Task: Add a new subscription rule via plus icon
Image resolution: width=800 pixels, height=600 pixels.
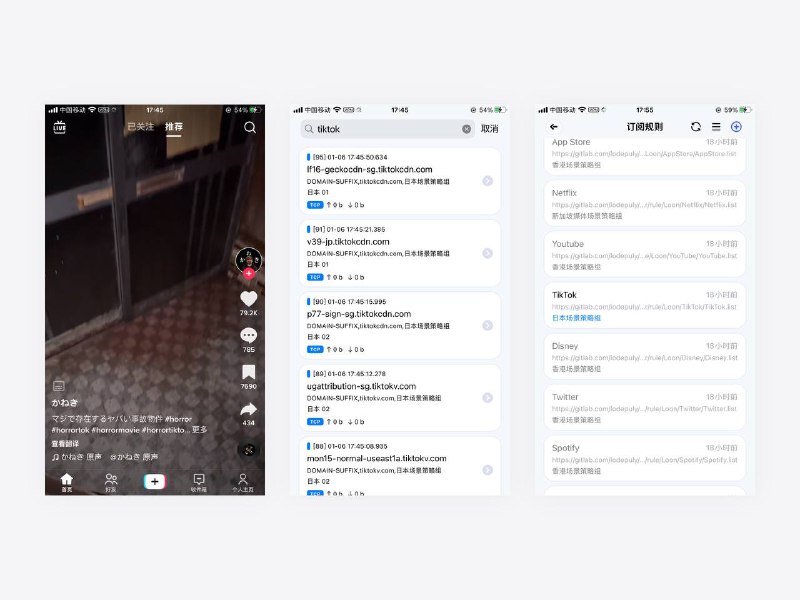Action: pos(737,127)
